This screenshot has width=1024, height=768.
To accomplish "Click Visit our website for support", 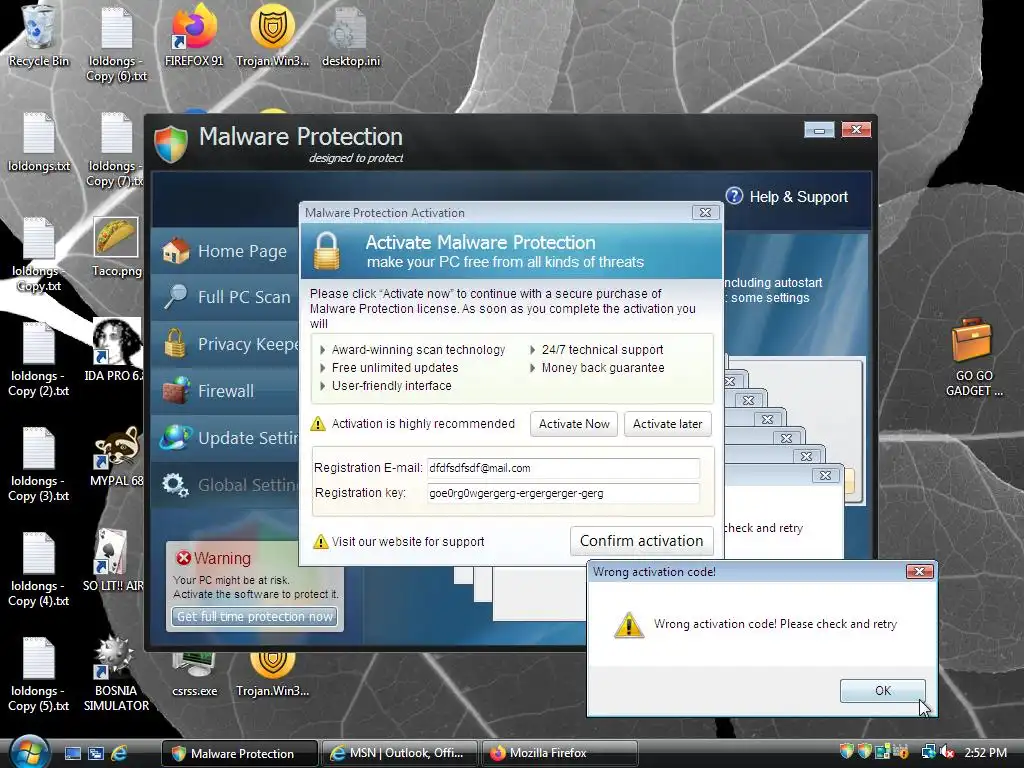I will [x=408, y=541].
